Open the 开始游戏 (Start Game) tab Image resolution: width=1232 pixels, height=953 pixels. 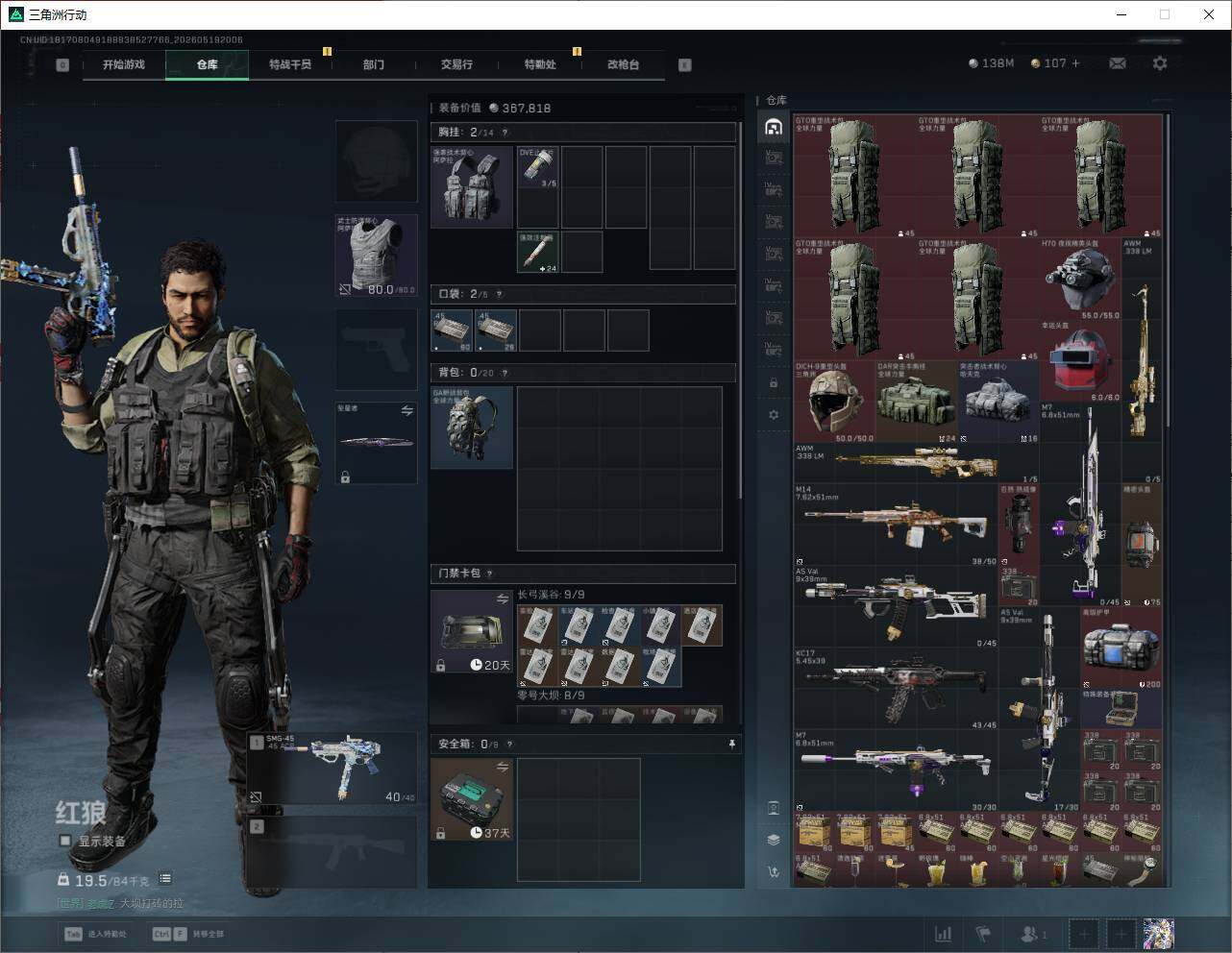click(x=124, y=64)
